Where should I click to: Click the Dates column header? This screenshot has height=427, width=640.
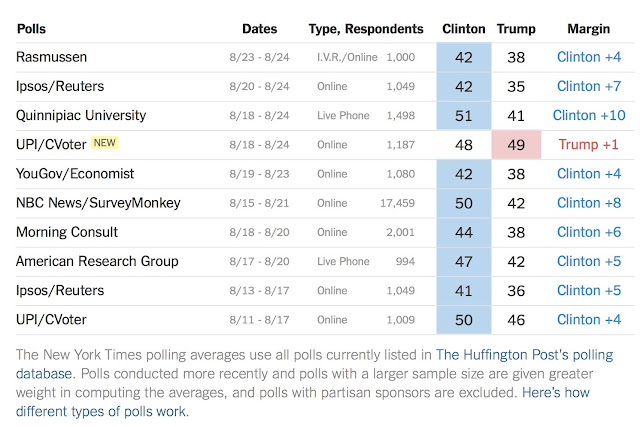[x=260, y=29]
